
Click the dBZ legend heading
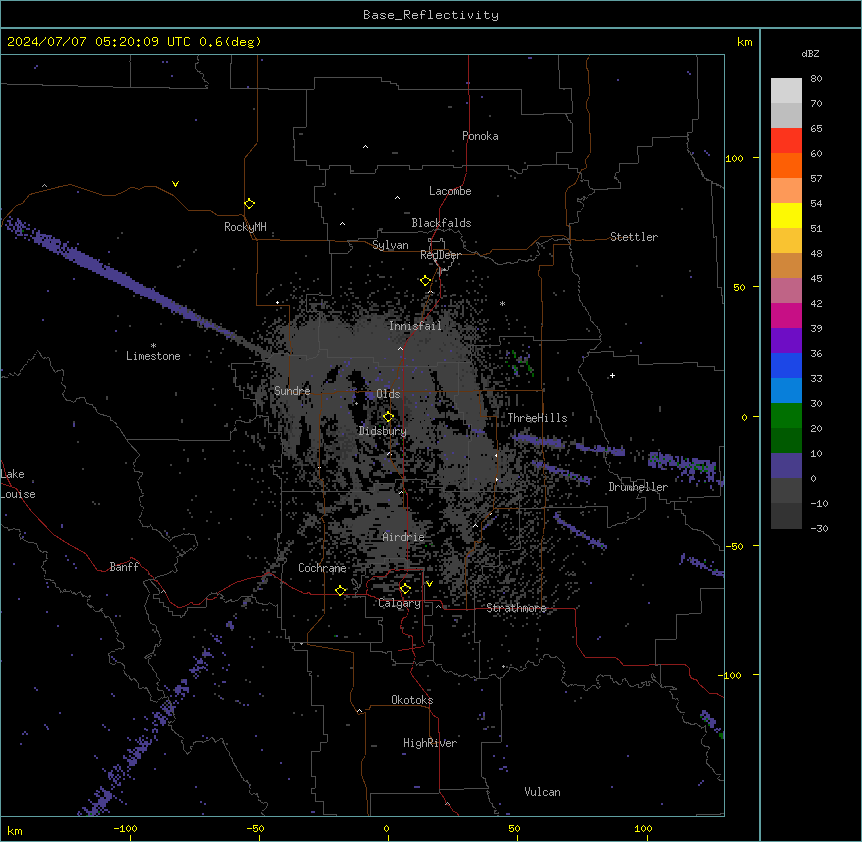810,54
